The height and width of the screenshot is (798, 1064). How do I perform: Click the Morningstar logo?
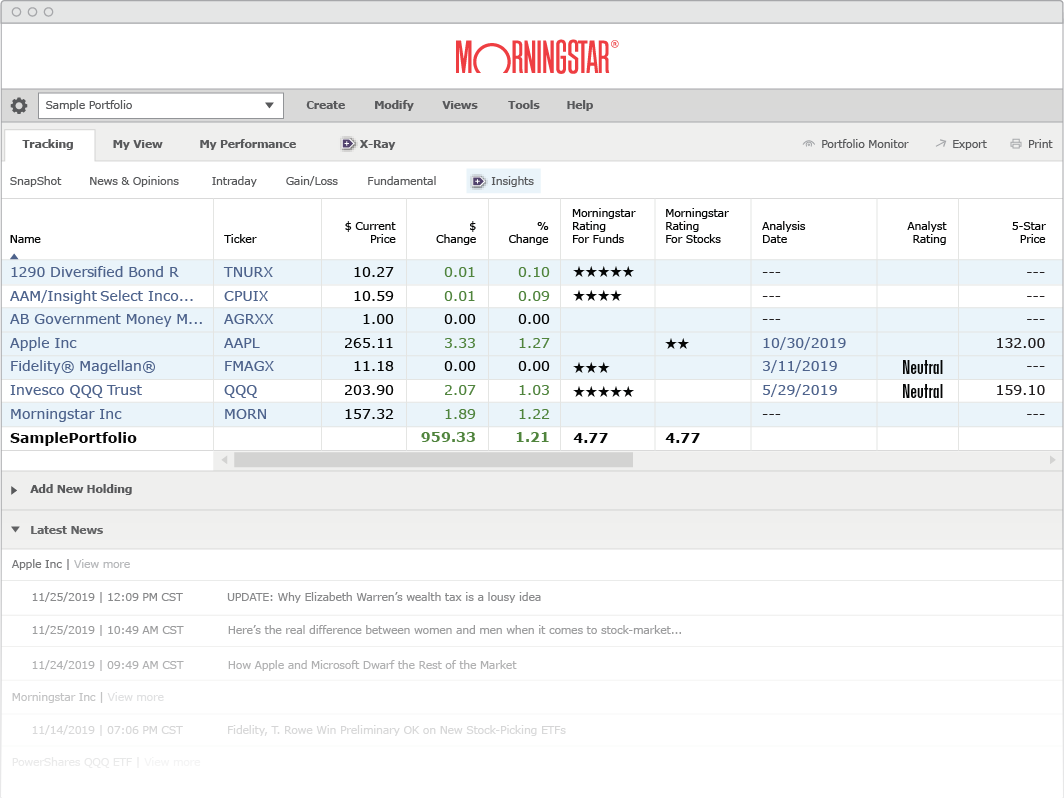[537, 57]
